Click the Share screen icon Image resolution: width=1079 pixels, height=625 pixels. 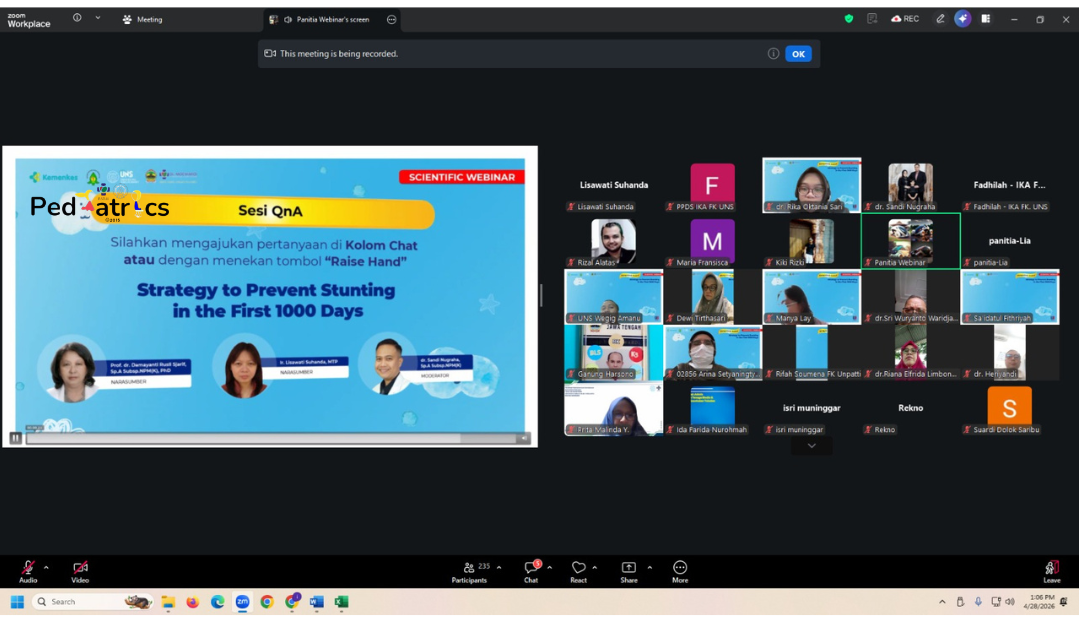coord(628,568)
